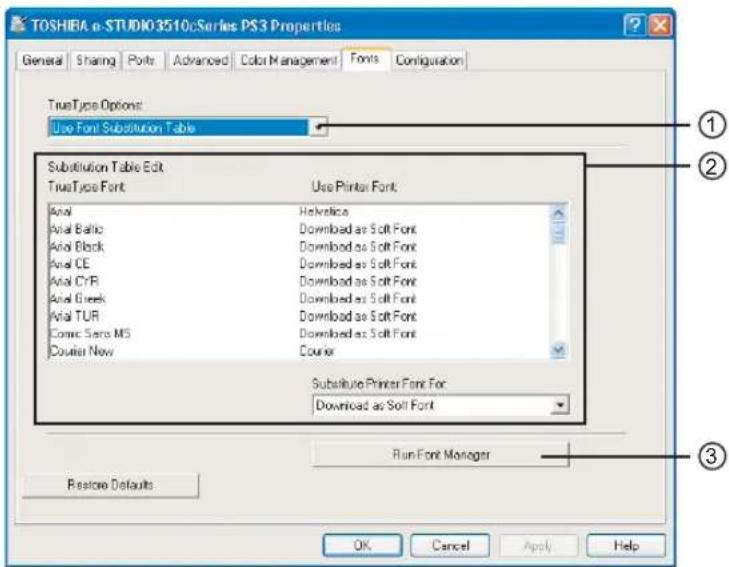Confirm with the OK button
729x567 pixels.
pyautogui.click(x=363, y=545)
